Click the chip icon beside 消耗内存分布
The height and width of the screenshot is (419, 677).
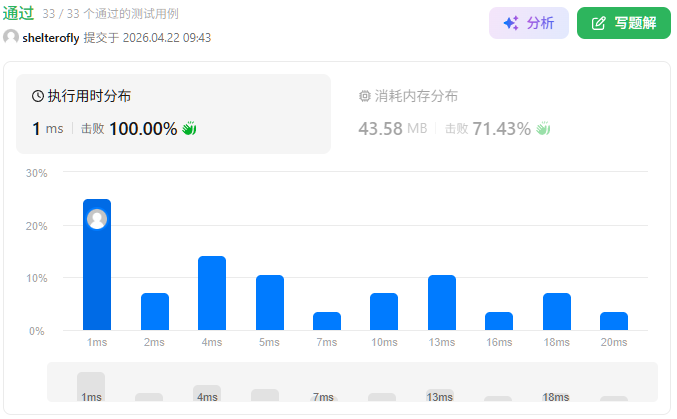tap(364, 97)
